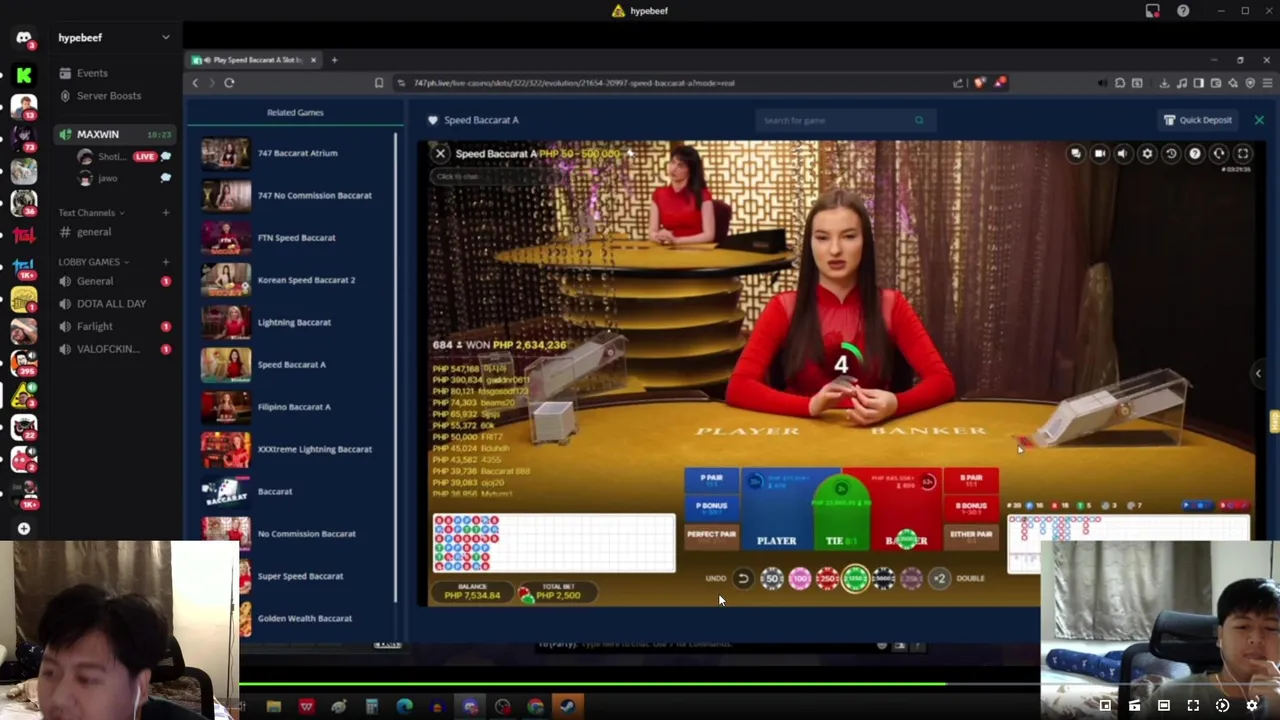Click the LIVE badge next to Shoti
The height and width of the screenshot is (720, 1280).
(145, 157)
